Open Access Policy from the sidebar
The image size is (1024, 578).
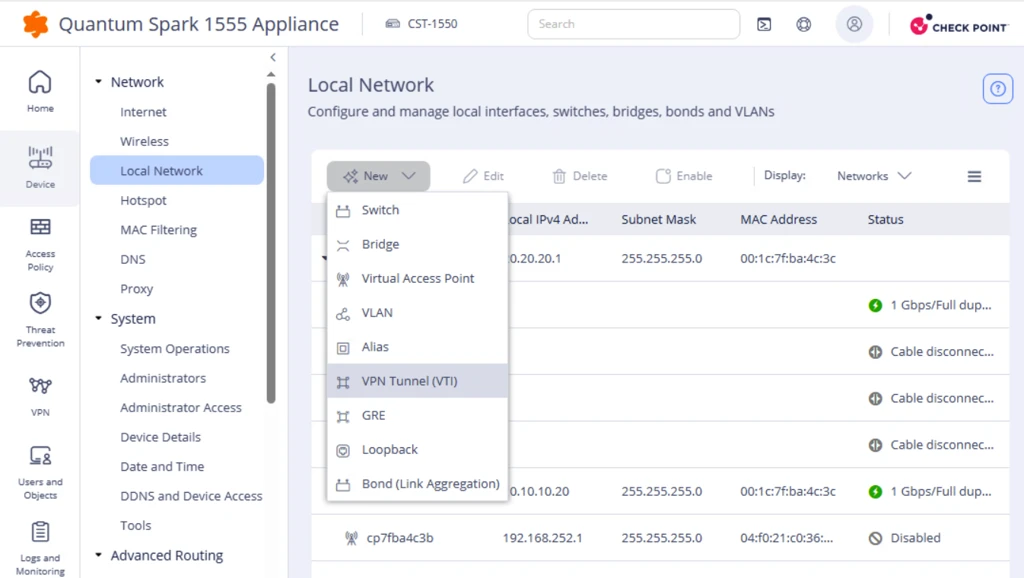(40, 227)
